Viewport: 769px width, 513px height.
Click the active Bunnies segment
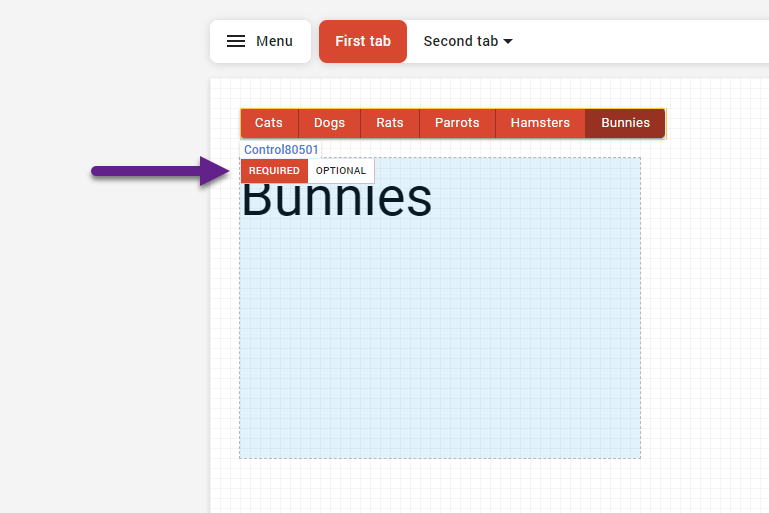[x=625, y=123]
